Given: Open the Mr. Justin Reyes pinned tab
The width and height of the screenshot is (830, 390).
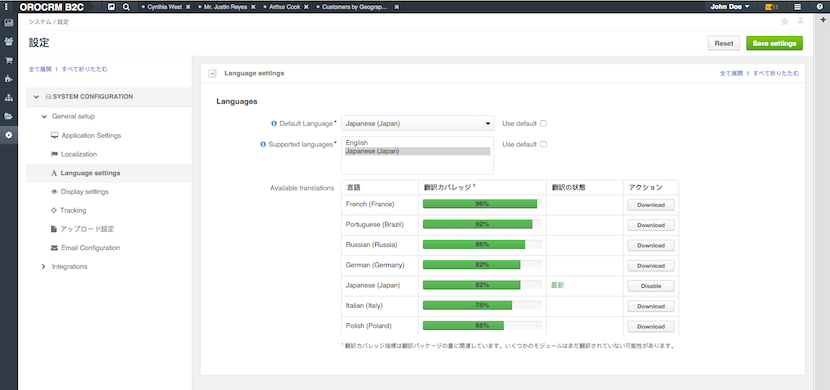Looking at the screenshot, I should [x=225, y=7].
